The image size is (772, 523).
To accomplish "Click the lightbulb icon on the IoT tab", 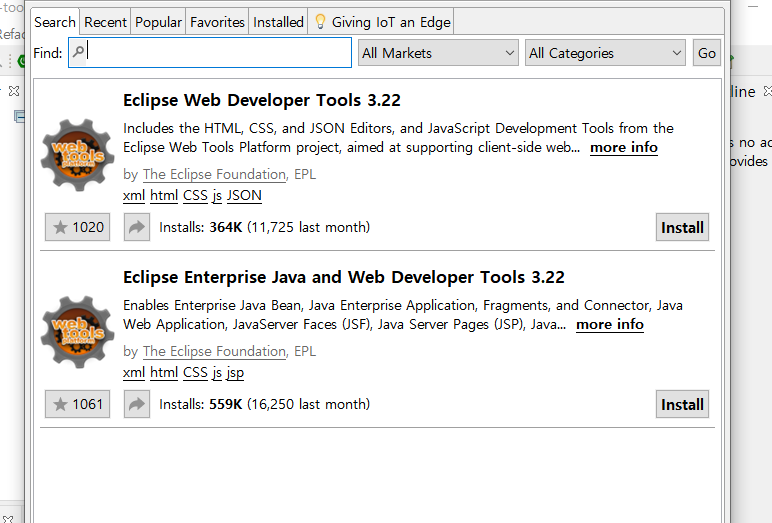I will point(320,22).
